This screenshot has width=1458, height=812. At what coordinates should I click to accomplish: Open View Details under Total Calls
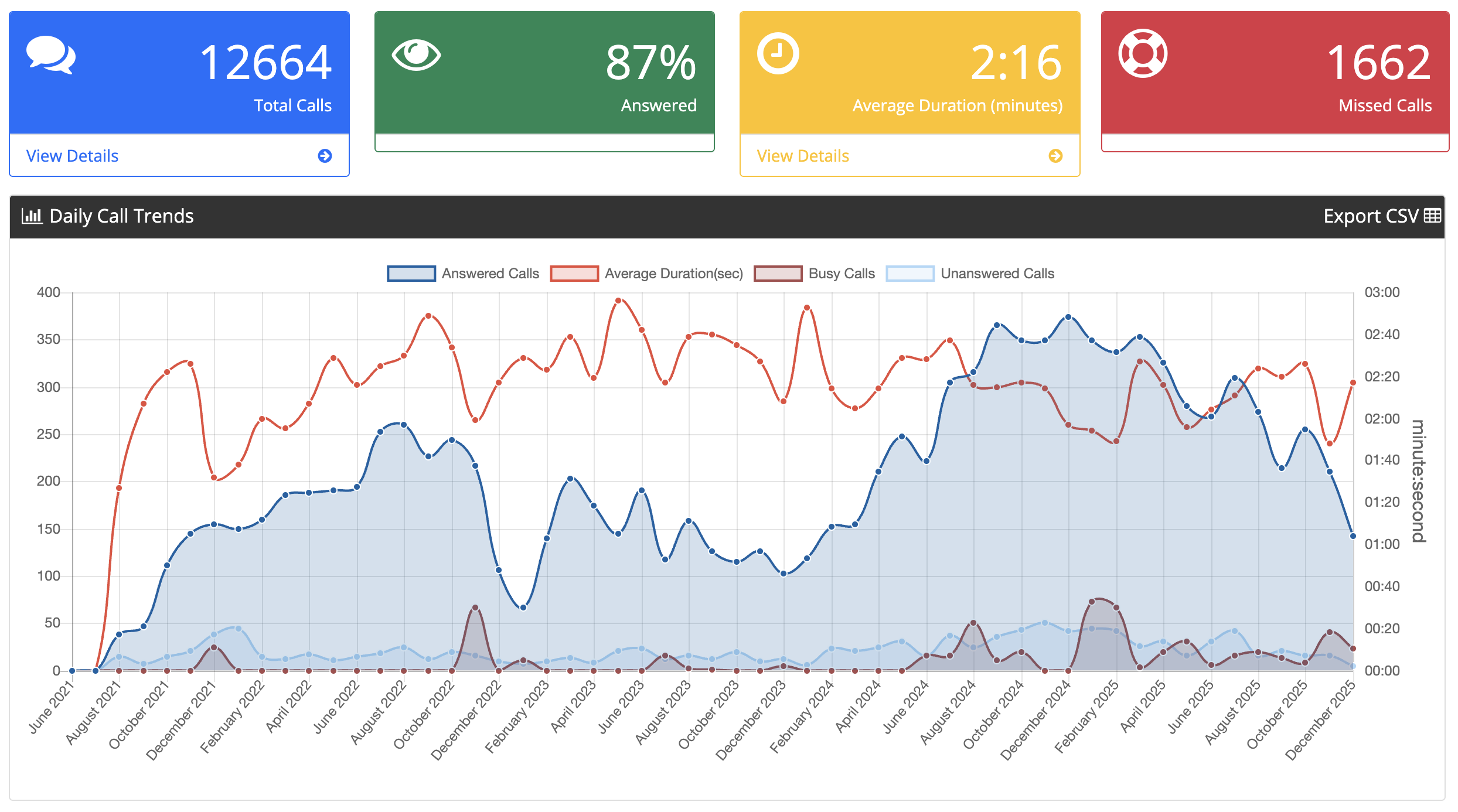[73, 156]
